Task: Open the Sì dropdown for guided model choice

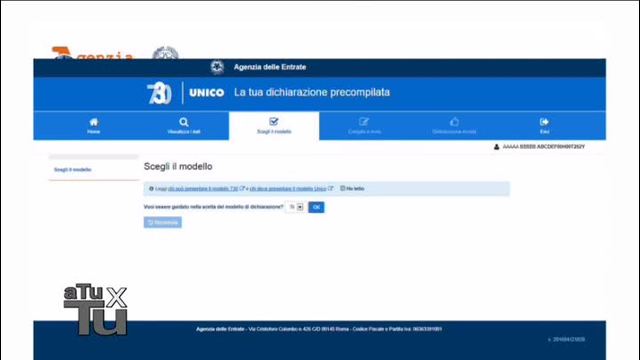Action: click(x=296, y=207)
